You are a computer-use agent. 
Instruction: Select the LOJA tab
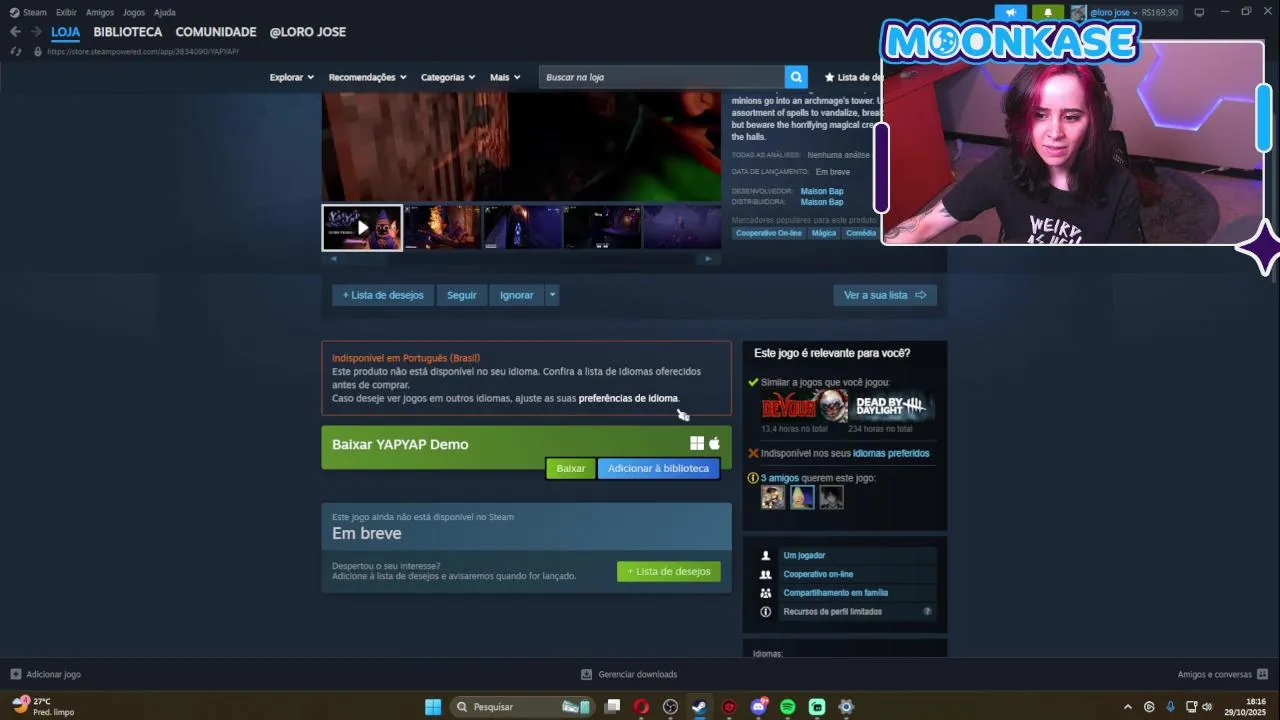[x=65, y=32]
